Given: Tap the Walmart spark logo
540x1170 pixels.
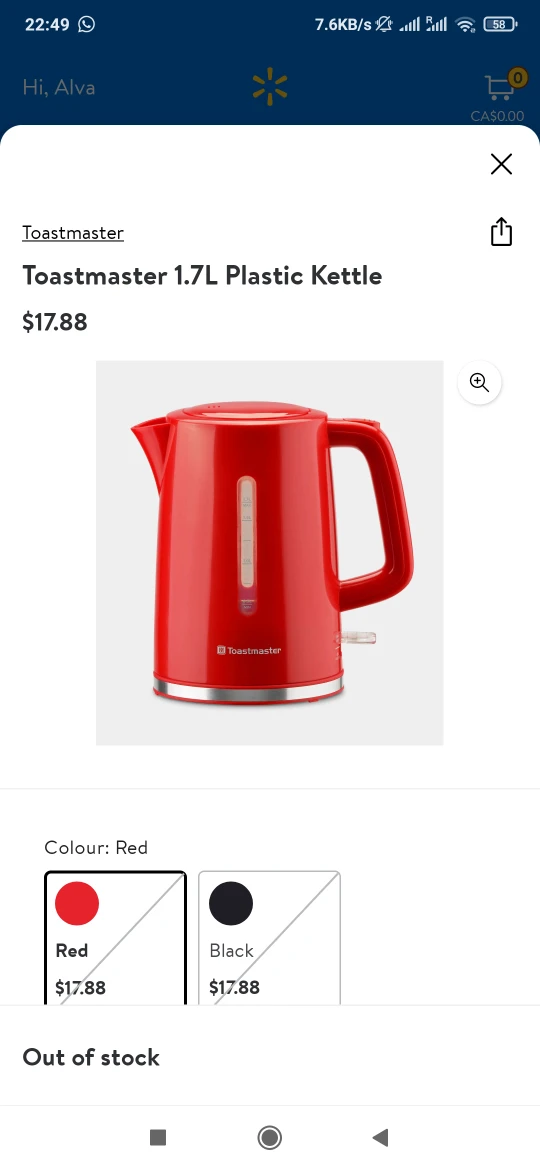Looking at the screenshot, I should tap(270, 86).
